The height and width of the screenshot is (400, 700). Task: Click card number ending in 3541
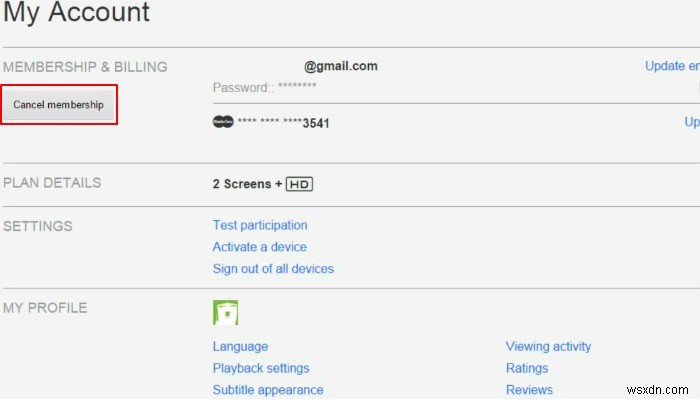[x=283, y=123]
